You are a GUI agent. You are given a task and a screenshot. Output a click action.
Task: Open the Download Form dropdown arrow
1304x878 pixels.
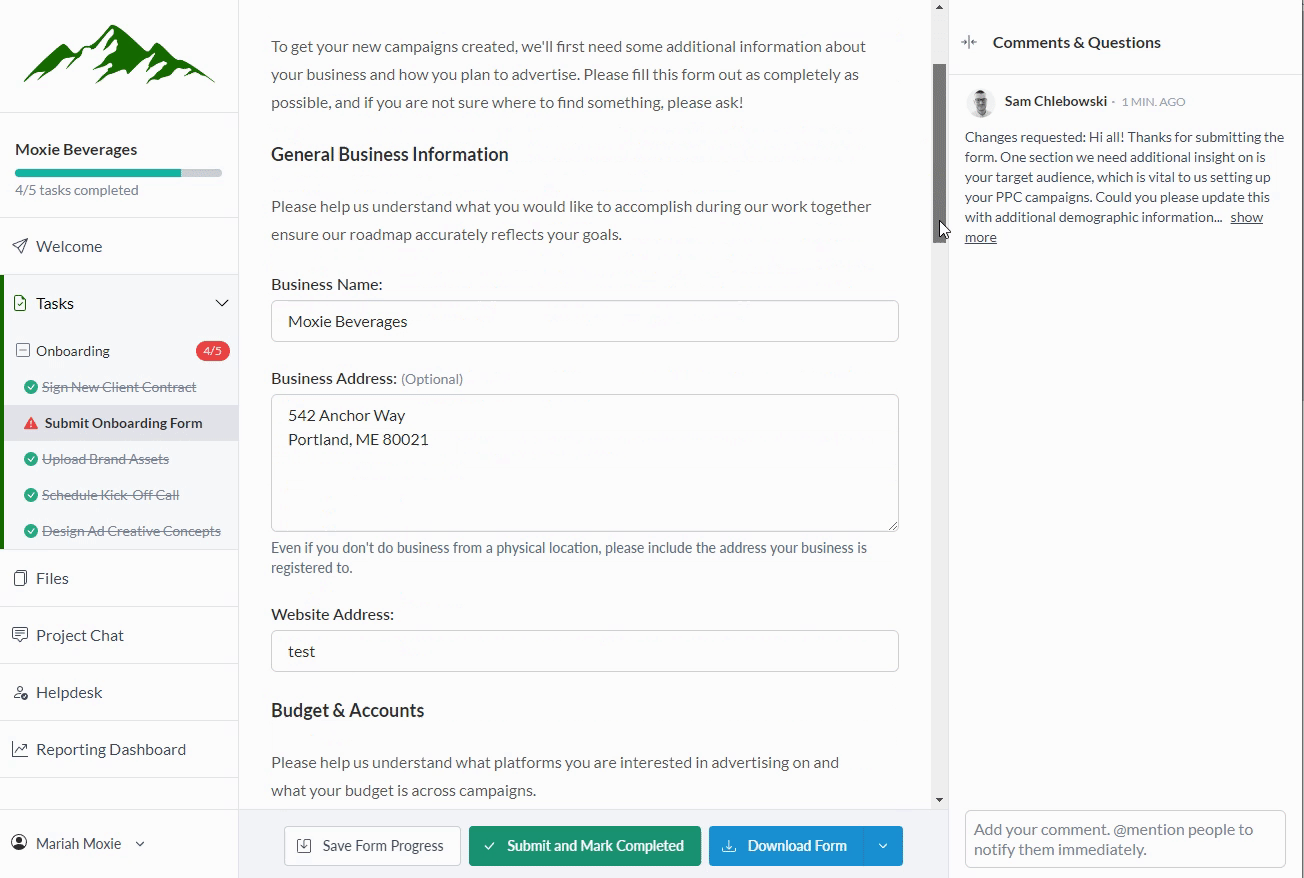coord(882,846)
